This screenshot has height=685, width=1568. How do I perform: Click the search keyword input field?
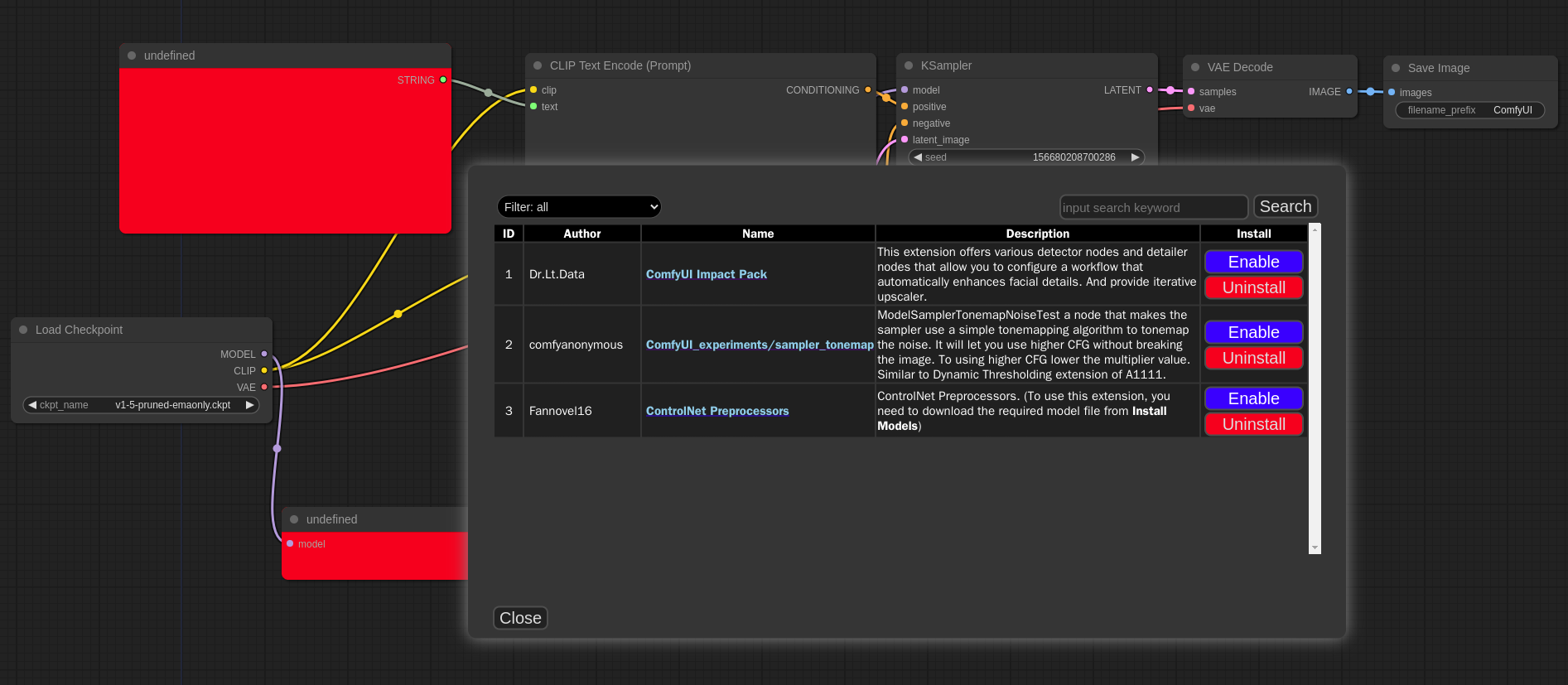[x=1153, y=207]
